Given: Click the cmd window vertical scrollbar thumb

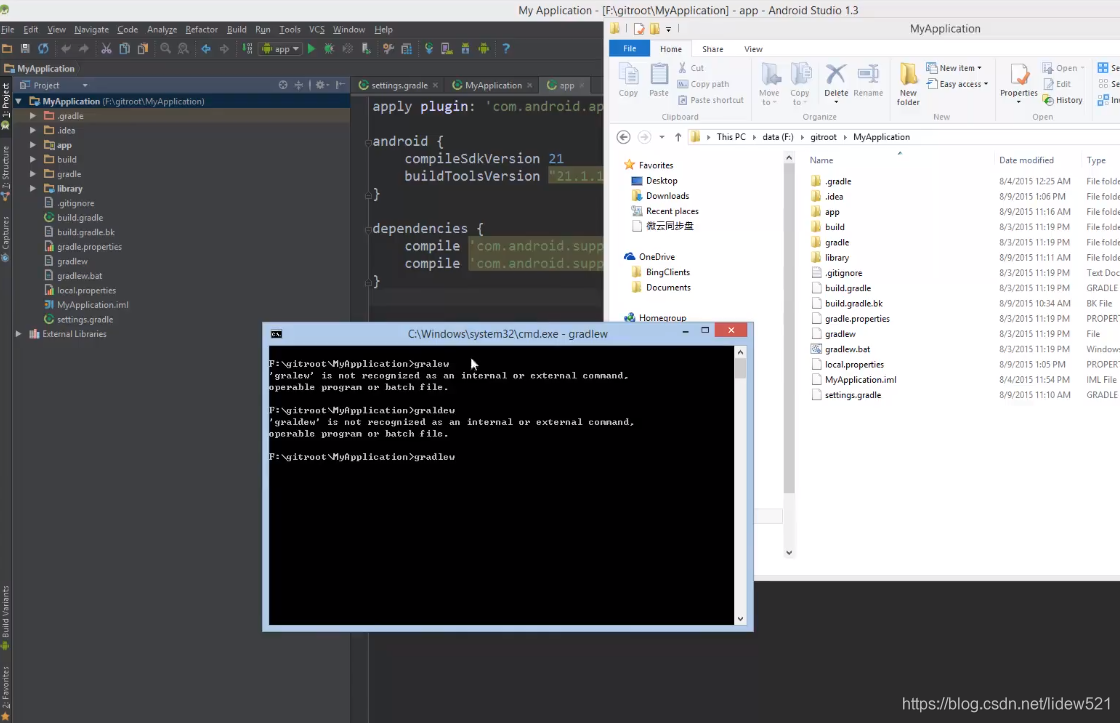Looking at the screenshot, I should point(740,369).
